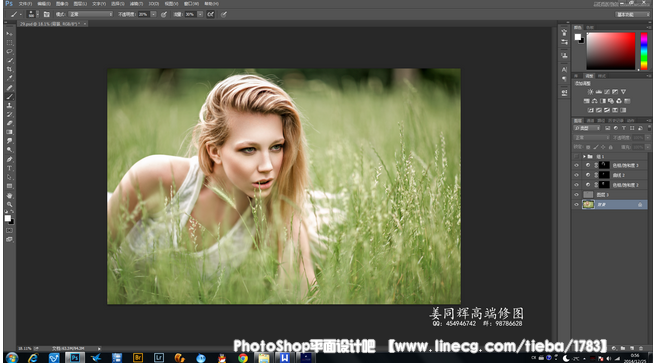Pick a color in the color field
Viewport: 657px width, 363px height.
[x=611, y=51]
